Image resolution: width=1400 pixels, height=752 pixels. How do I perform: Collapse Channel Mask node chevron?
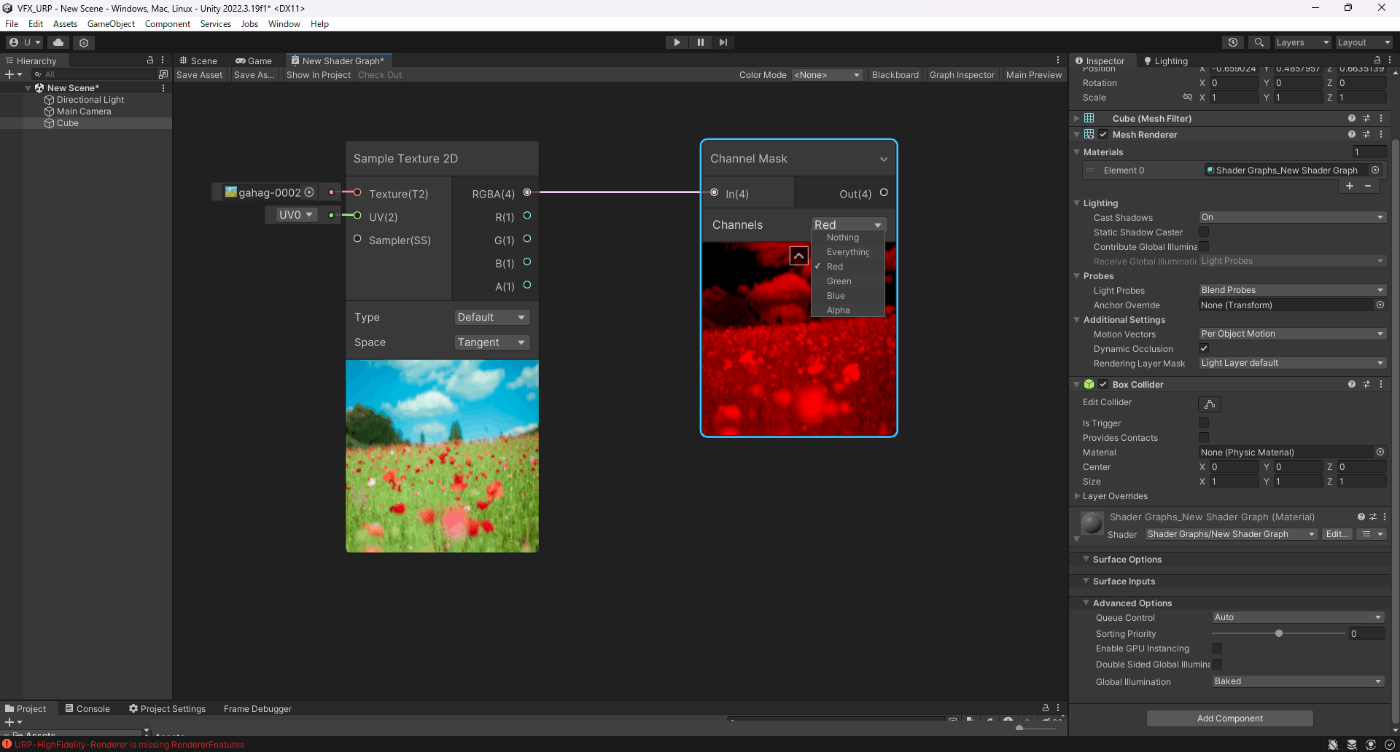[884, 159]
